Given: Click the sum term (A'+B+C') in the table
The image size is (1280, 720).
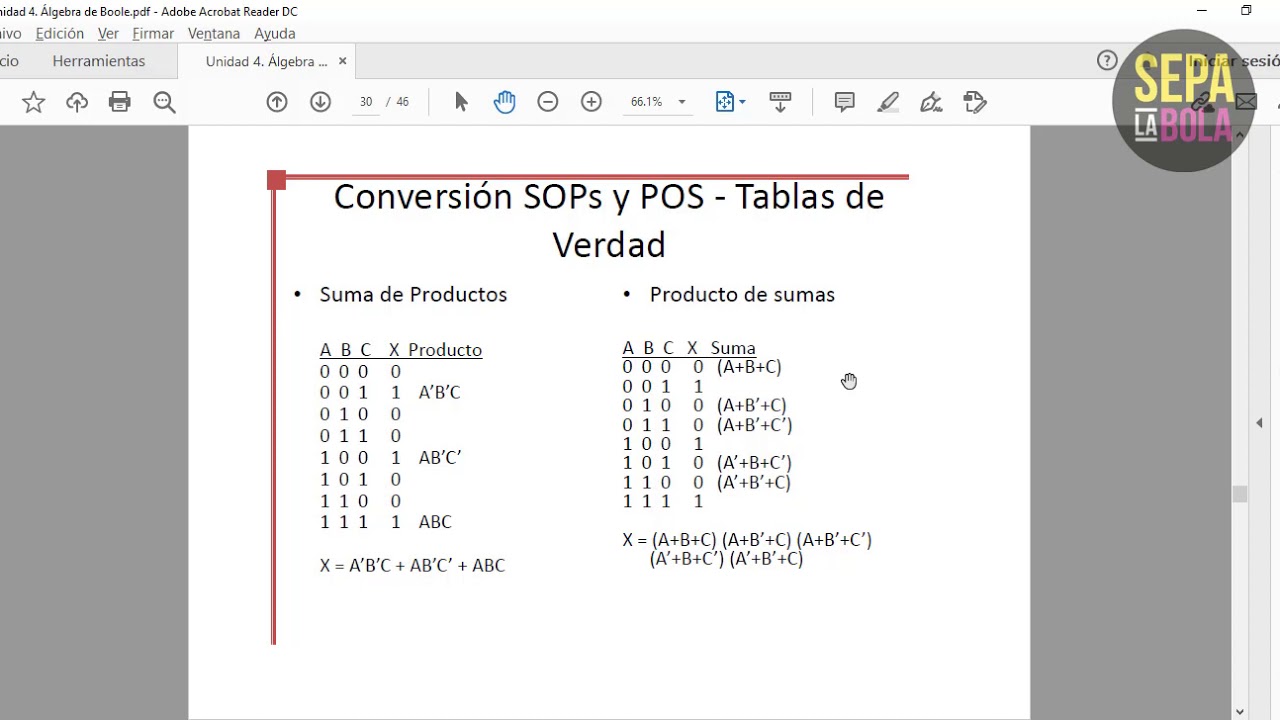Looking at the screenshot, I should [x=754, y=463].
